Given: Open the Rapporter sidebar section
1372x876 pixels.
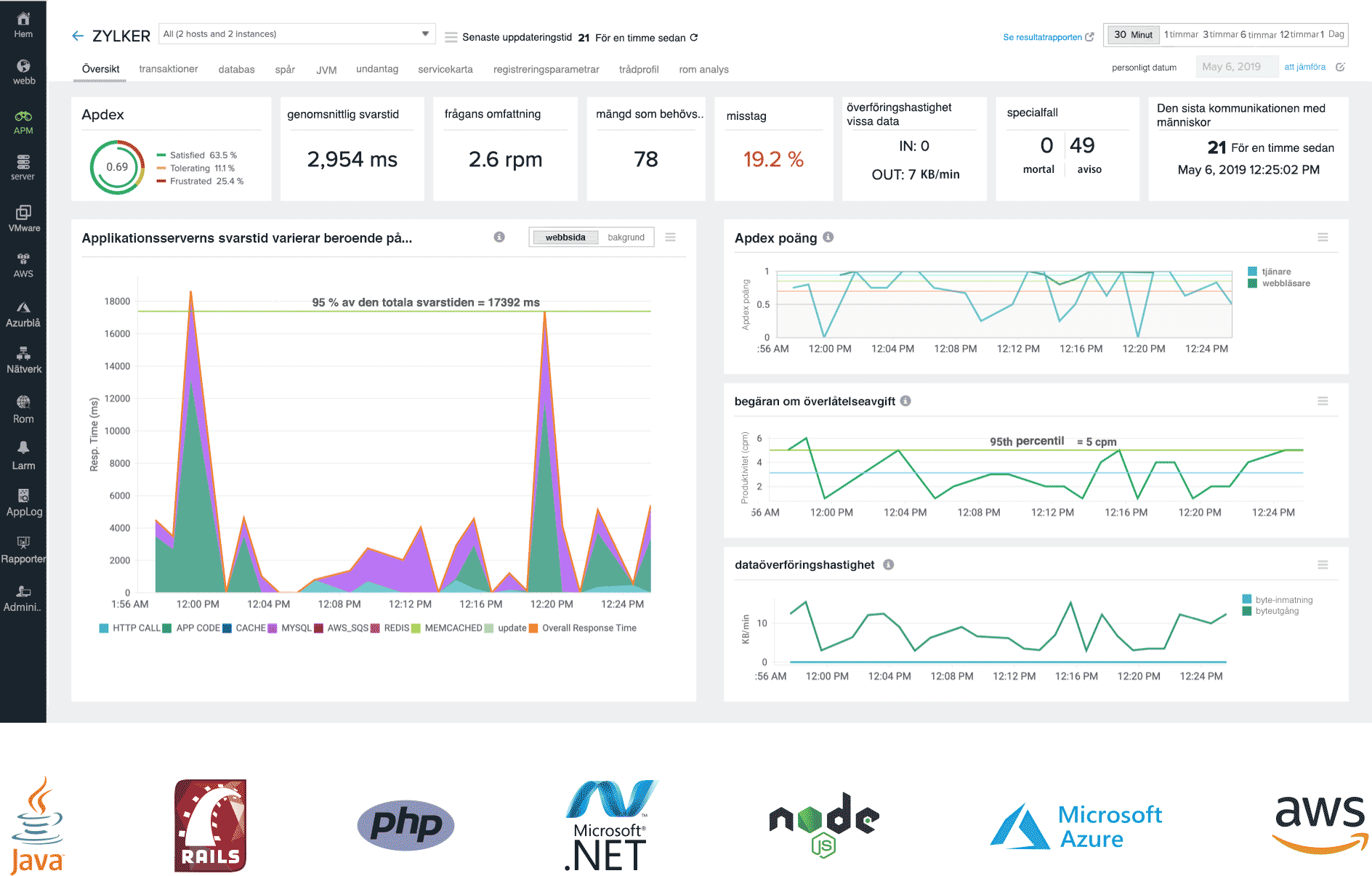Looking at the screenshot, I should coord(24,549).
